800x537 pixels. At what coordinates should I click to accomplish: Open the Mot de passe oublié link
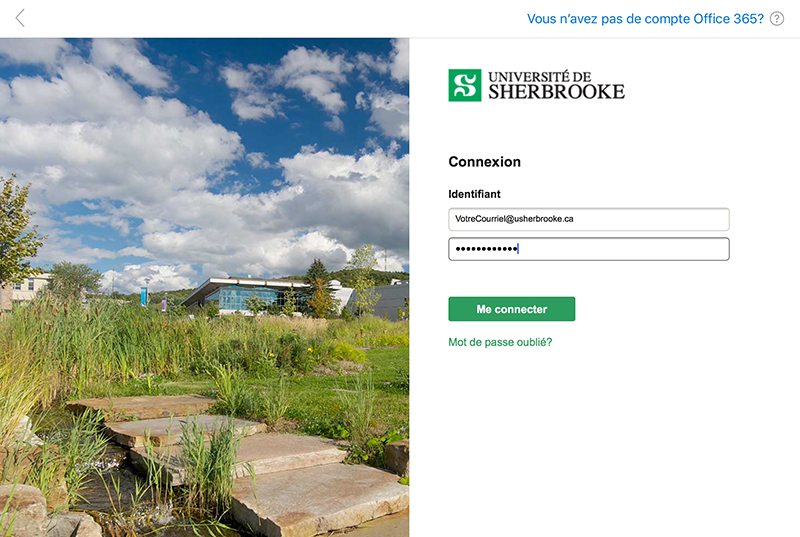500,342
